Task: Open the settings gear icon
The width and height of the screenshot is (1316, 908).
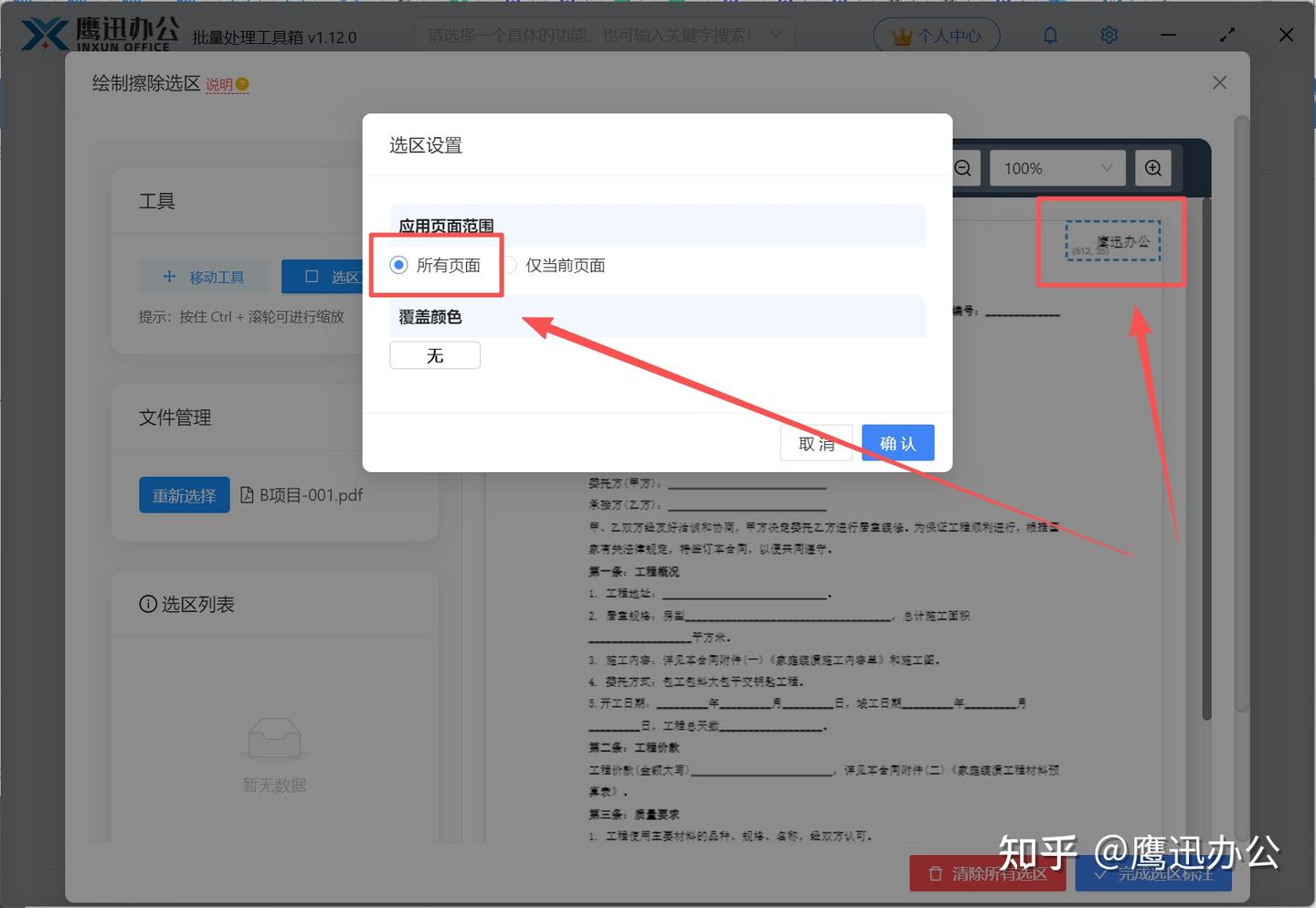Action: tap(1109, 35)
